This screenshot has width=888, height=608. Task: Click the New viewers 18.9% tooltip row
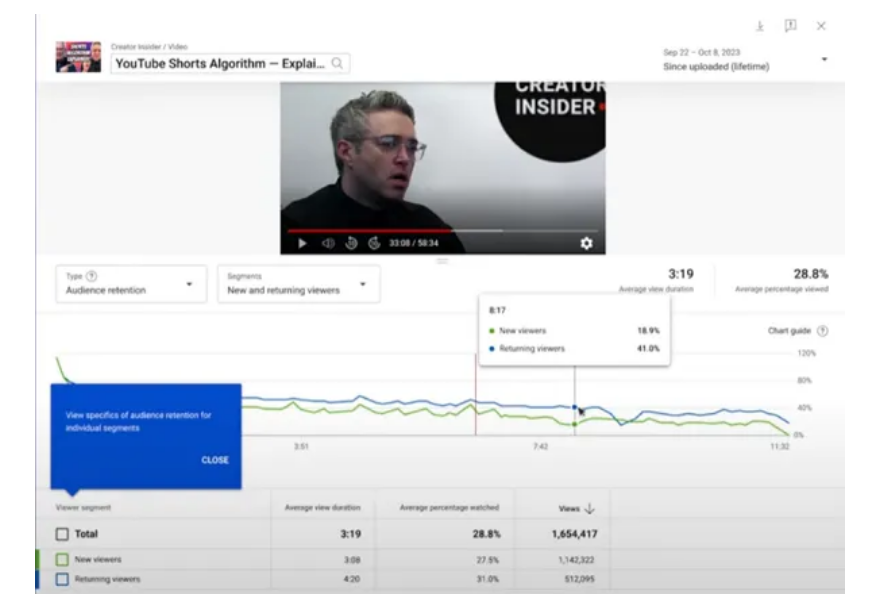click(574, 331)
